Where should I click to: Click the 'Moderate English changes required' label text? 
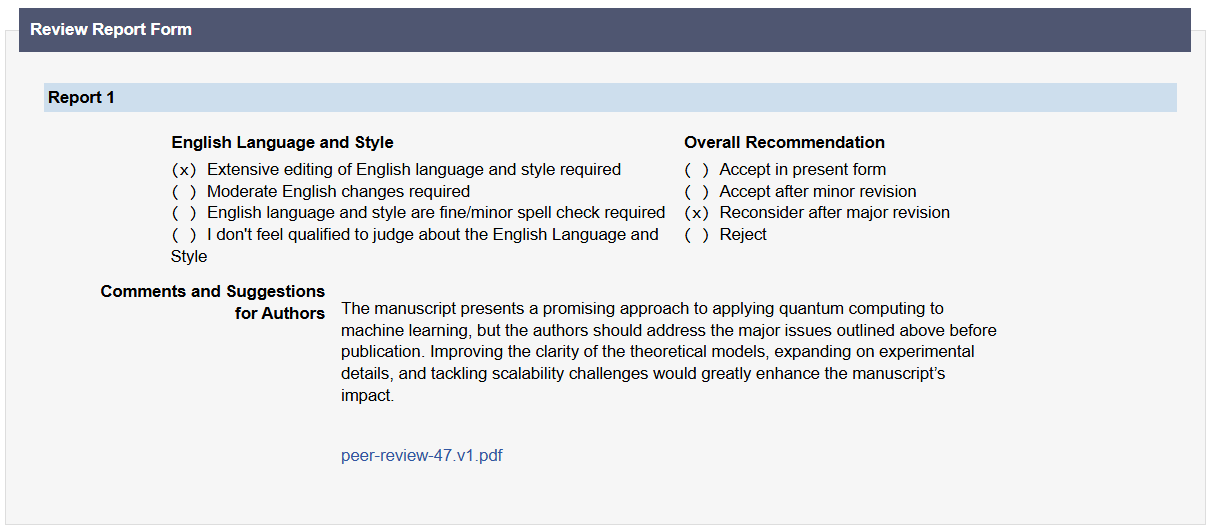pyautogui.click(x=338, y=192)
